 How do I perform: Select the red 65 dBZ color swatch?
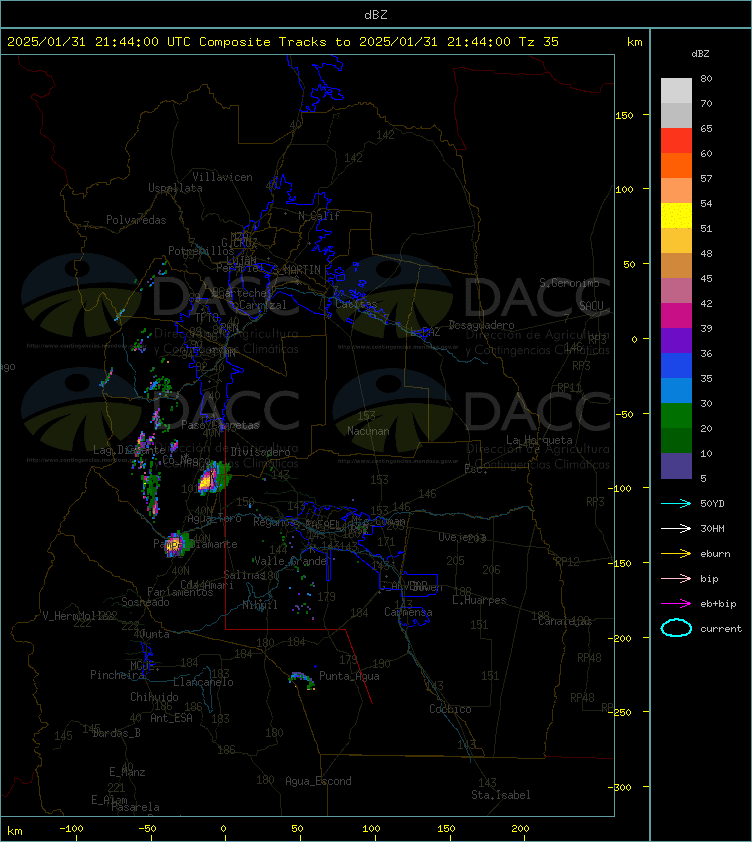tap(676, 140)
